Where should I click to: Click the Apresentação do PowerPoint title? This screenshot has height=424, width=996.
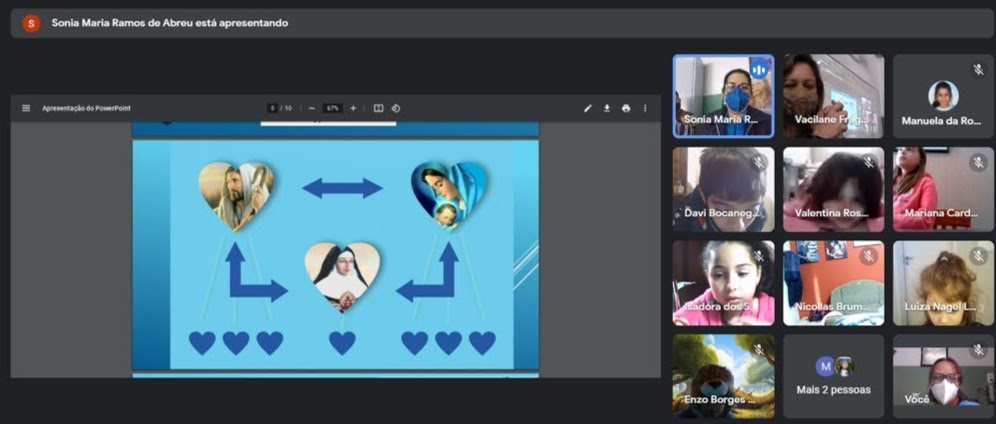pyautogui.click(x=86, y=108)
